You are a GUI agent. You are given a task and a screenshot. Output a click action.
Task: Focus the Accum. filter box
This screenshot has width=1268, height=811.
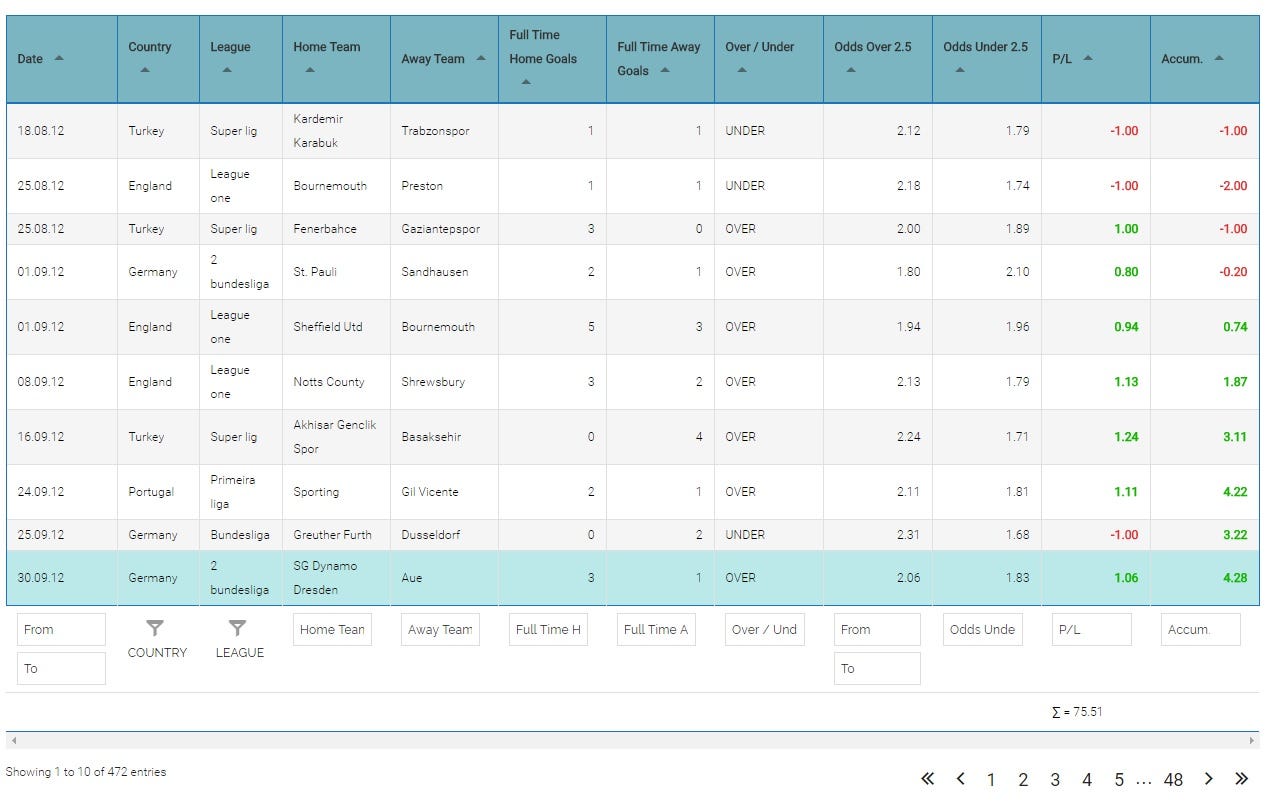pyautogui.click(x=1200, y=629)
